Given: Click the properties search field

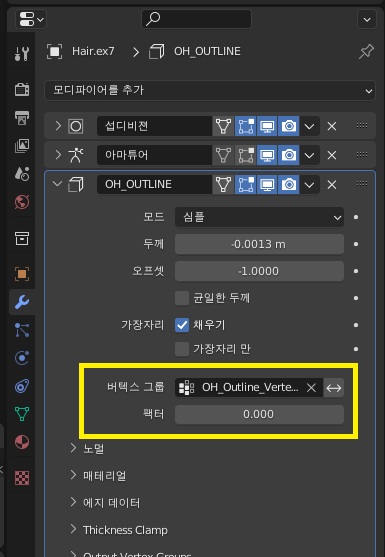Looking at the screenshot, I should tap(196, 19).
